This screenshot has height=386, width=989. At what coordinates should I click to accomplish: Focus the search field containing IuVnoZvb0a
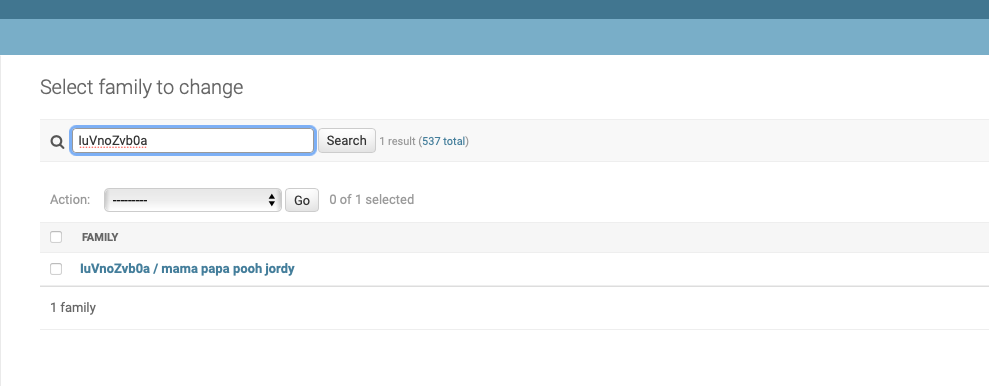coord(192,141)
